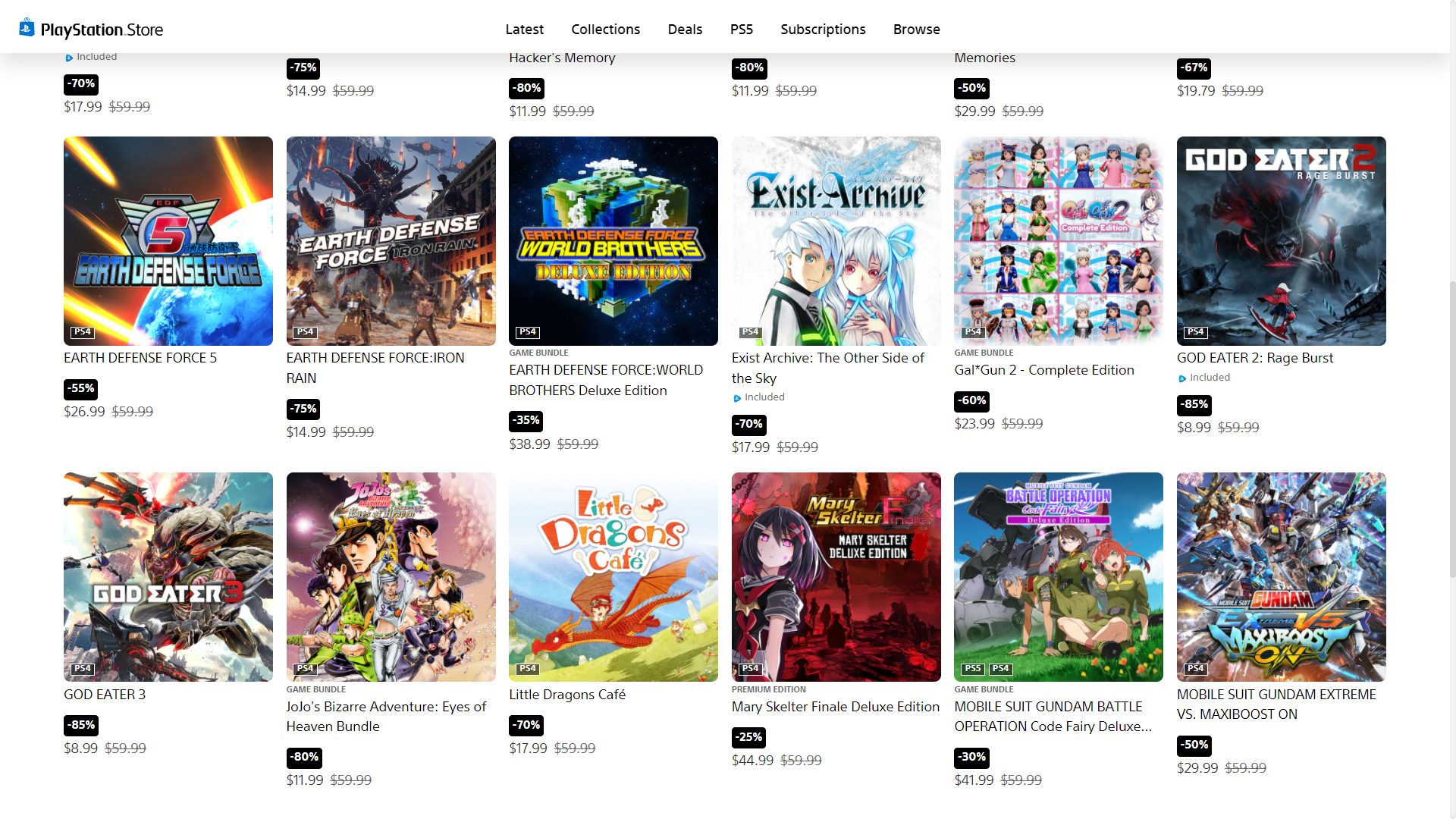Click the PS4 badge on Mary Skelter Finale
This screenshot has height=819, width=1456.
point(751,668)
